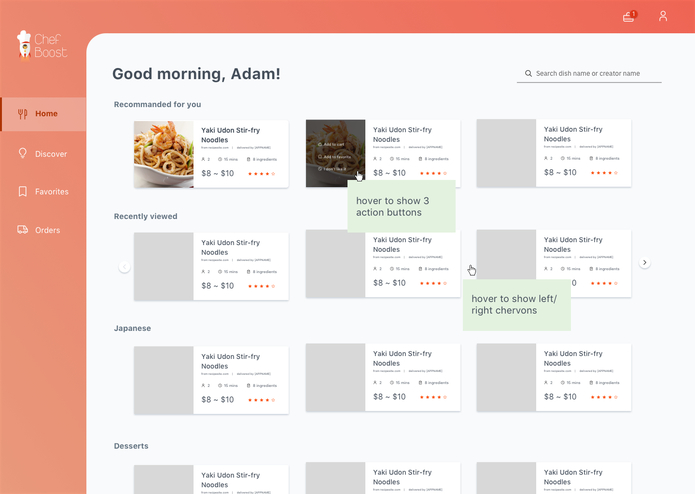695x494 pixels.
Task: Click star rating on the shrimp-photo card
Action: (262, 174)
